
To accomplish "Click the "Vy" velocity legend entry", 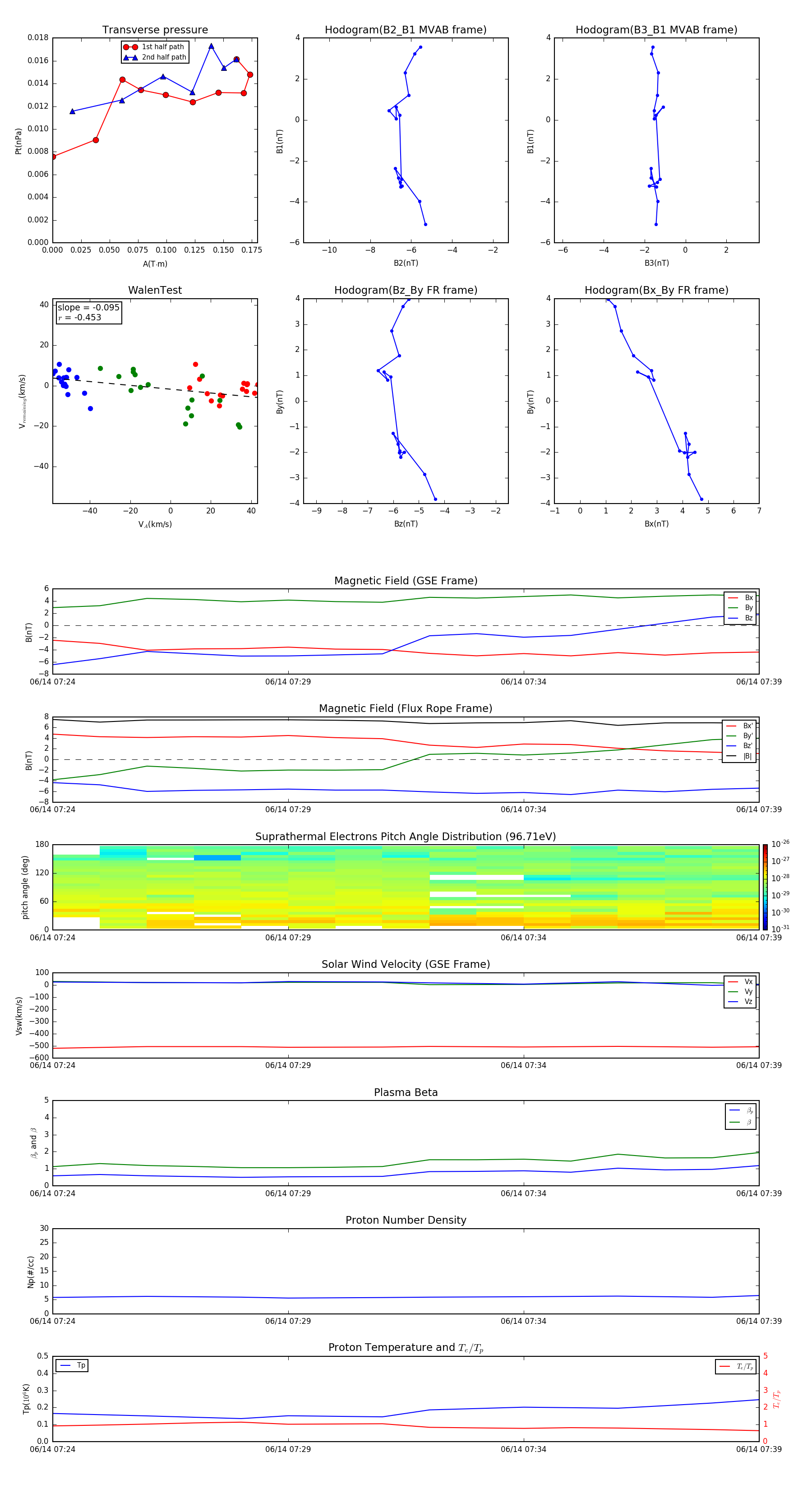I will pyautogui.click(x=740, y=991).
